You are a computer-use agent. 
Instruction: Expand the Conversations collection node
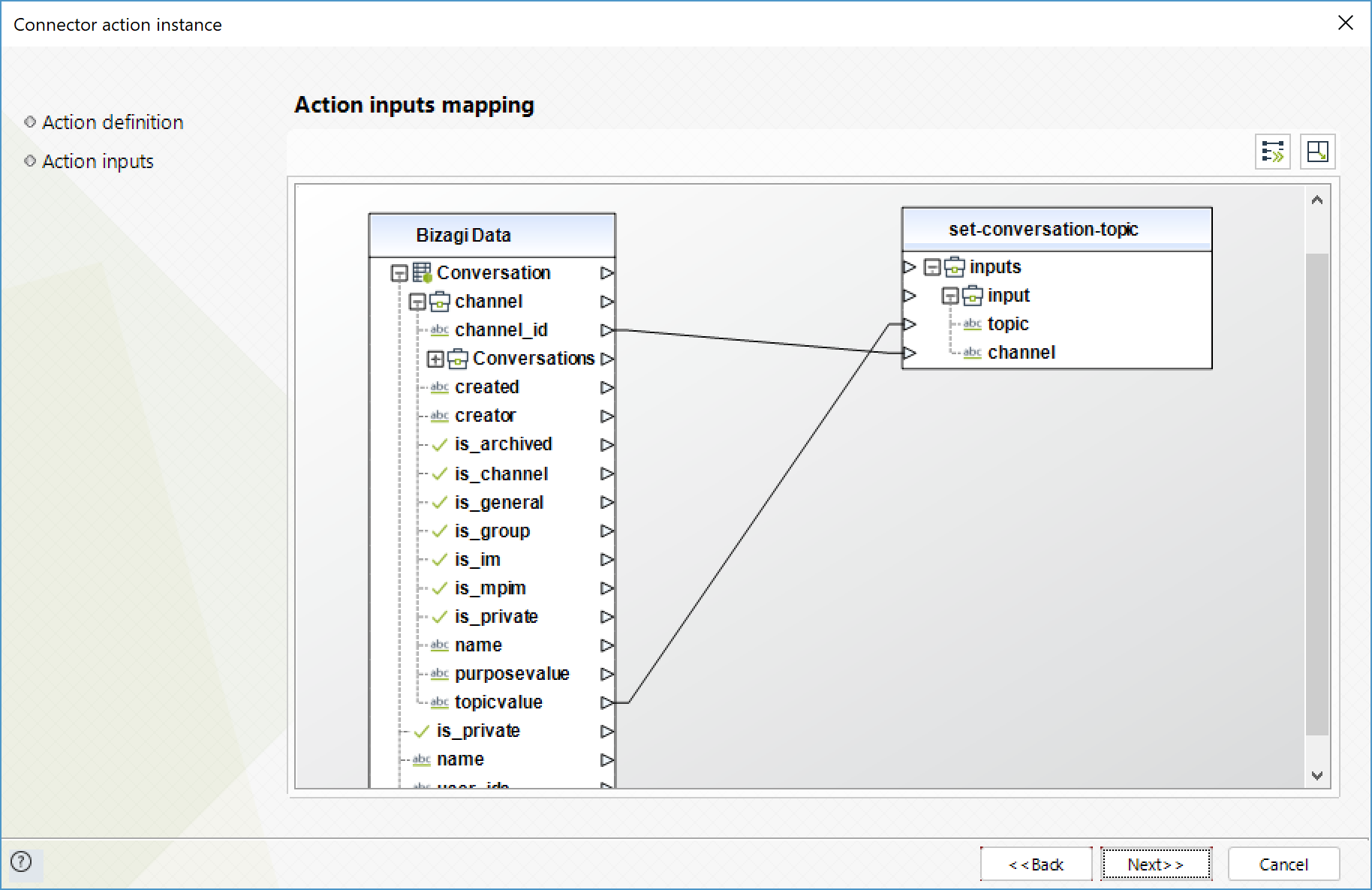[x=435, y=359]
